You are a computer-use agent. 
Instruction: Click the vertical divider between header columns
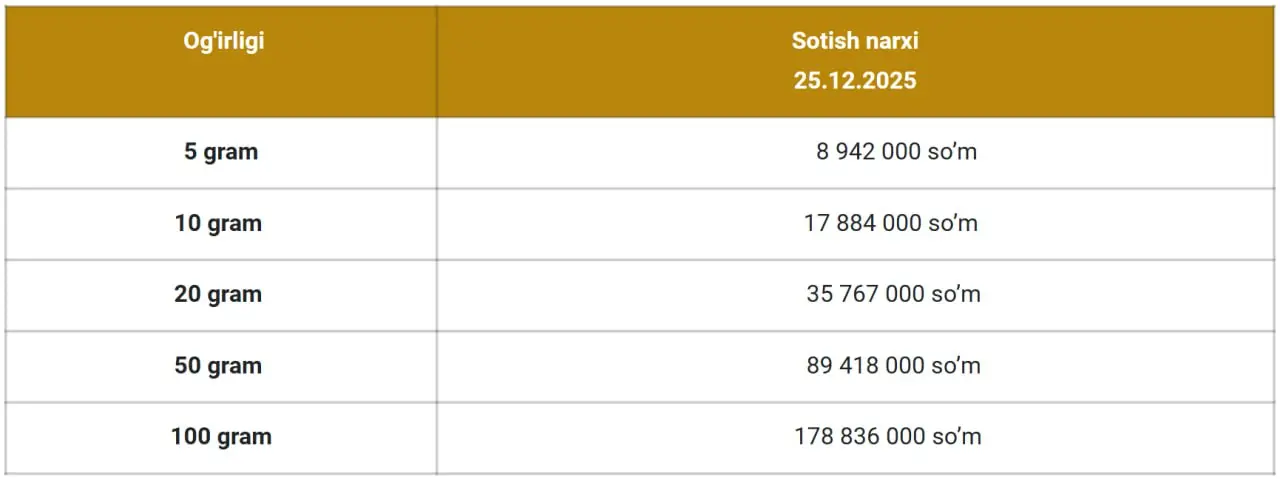click(x=436, y=62)
